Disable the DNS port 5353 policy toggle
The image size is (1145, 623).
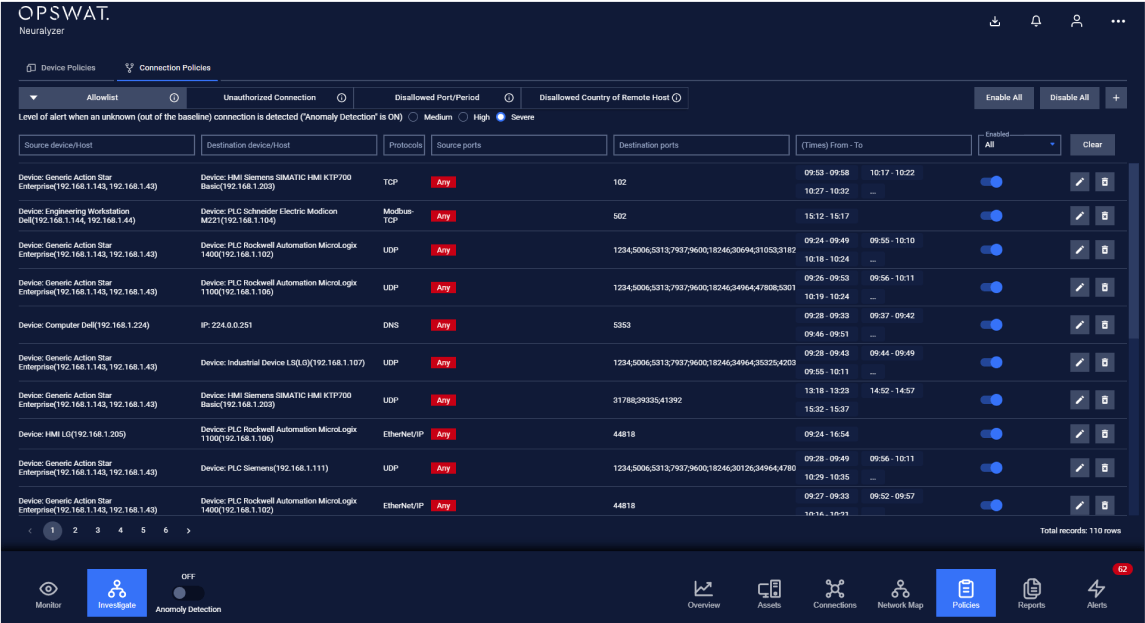(992, 325)
